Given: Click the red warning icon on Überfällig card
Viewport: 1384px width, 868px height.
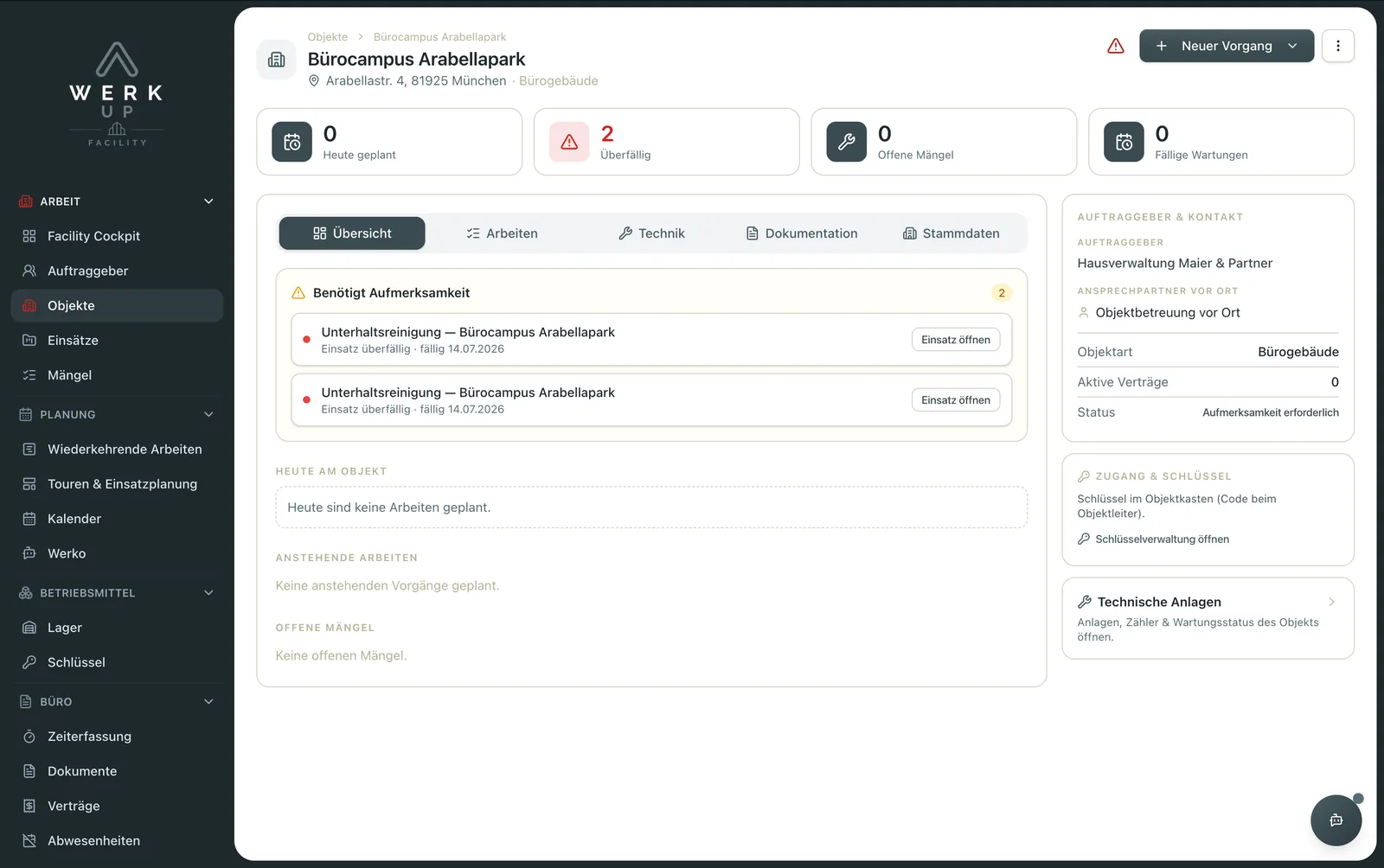Looking at the screenshot, I should (x=569, y=142).
